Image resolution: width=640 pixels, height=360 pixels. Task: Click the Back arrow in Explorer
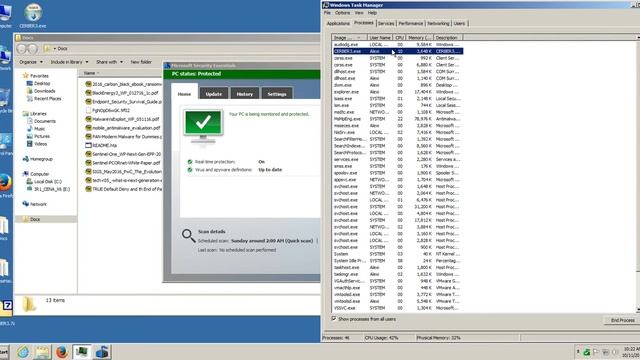point(22,49)
